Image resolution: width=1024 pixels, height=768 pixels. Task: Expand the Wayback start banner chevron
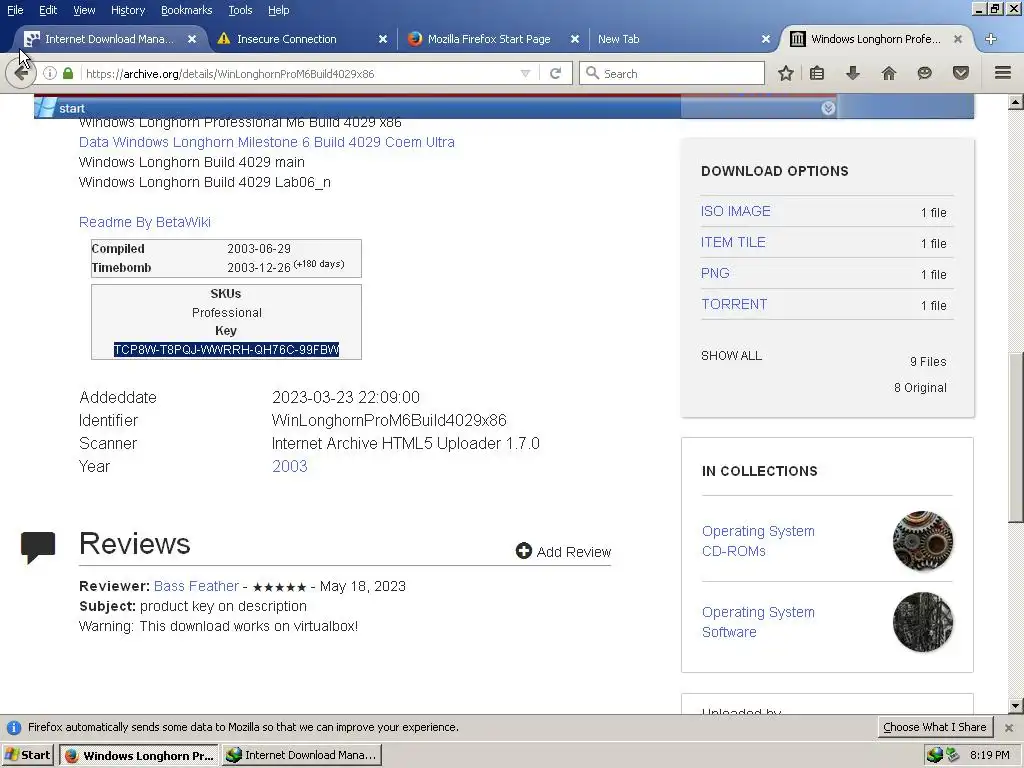(x=828, y=108)
